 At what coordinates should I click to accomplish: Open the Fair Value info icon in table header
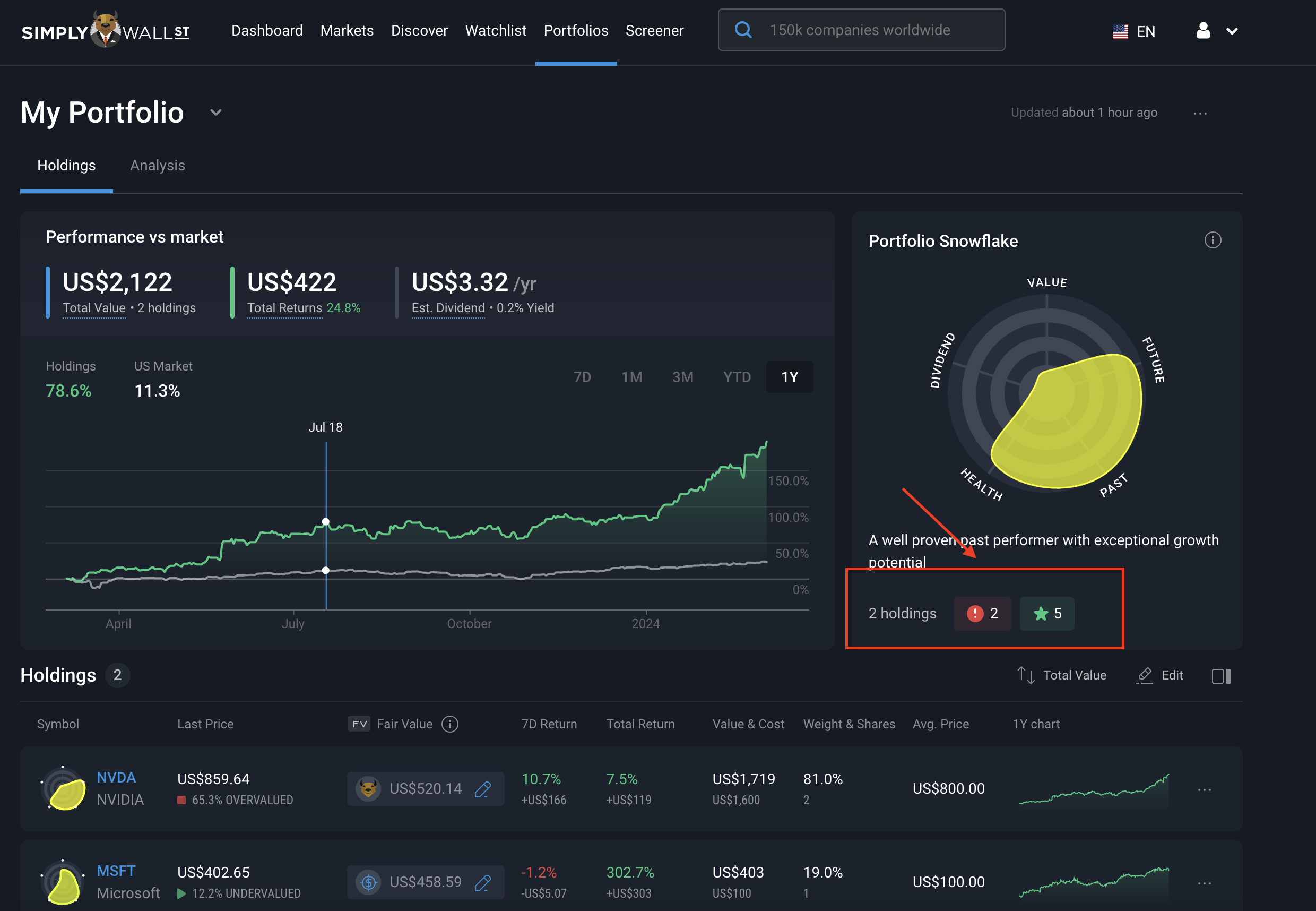[x=450, y=724]
